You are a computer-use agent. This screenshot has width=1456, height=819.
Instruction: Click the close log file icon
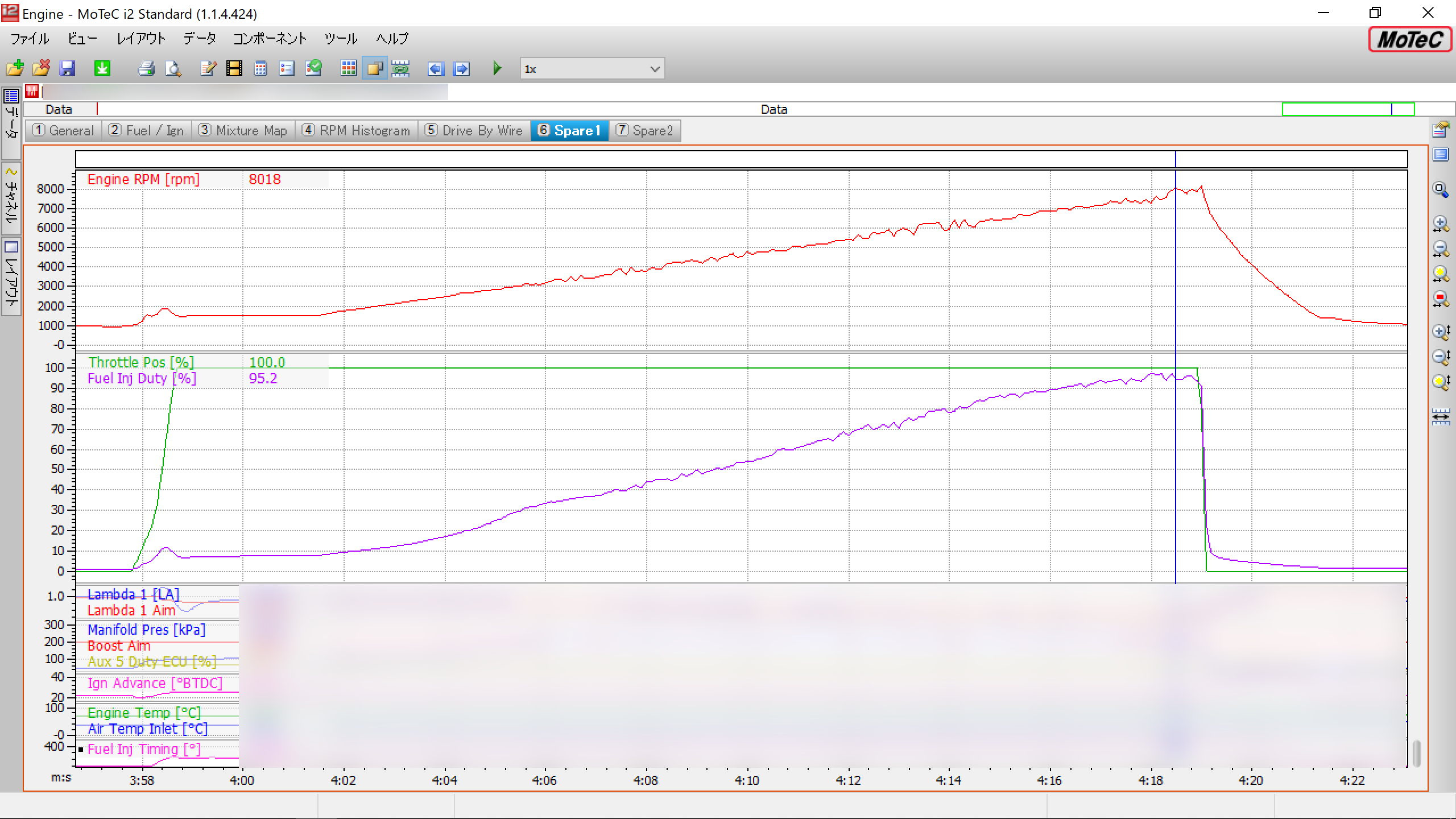click(41, 69)
